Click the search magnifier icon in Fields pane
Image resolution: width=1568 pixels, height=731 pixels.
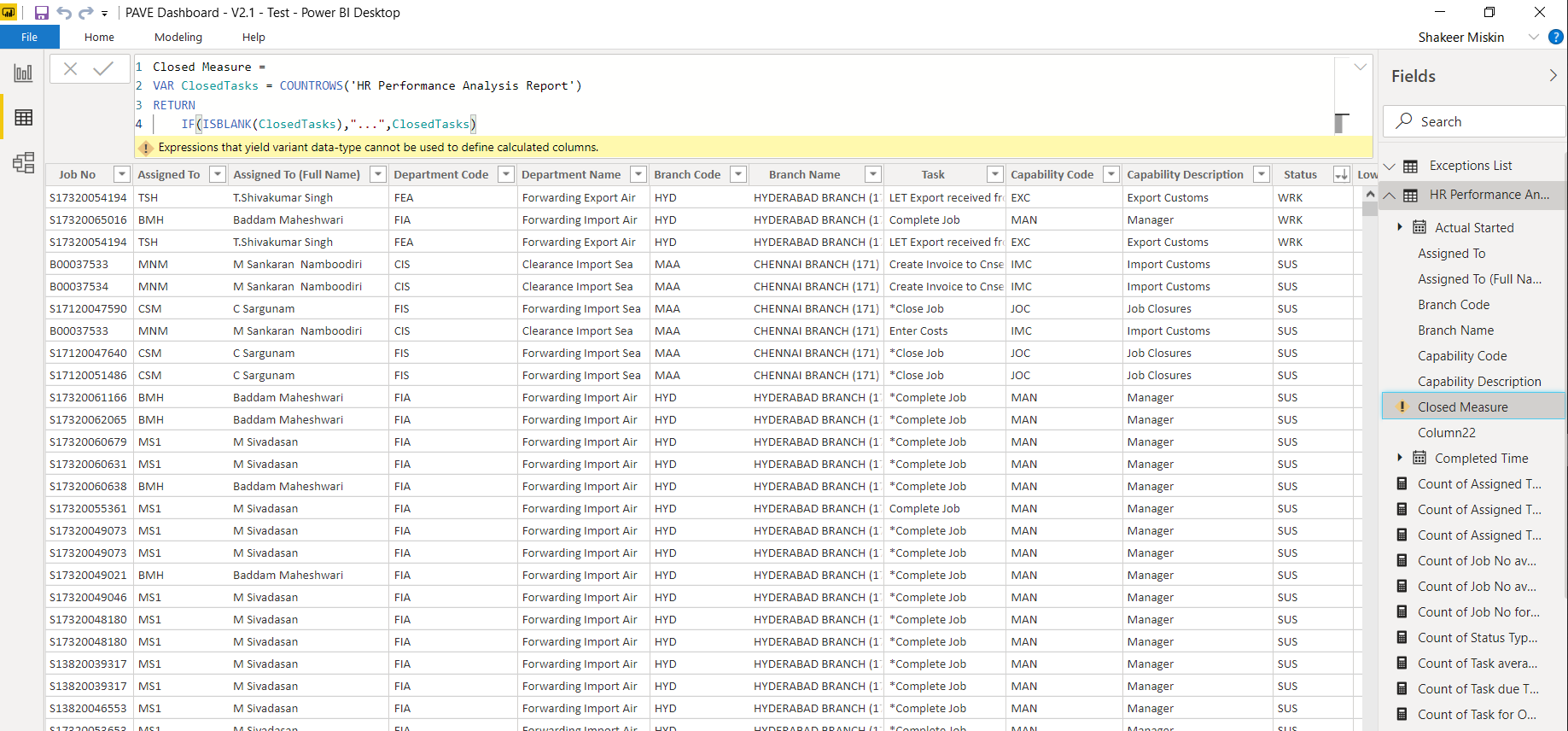tap(1404, 121)
